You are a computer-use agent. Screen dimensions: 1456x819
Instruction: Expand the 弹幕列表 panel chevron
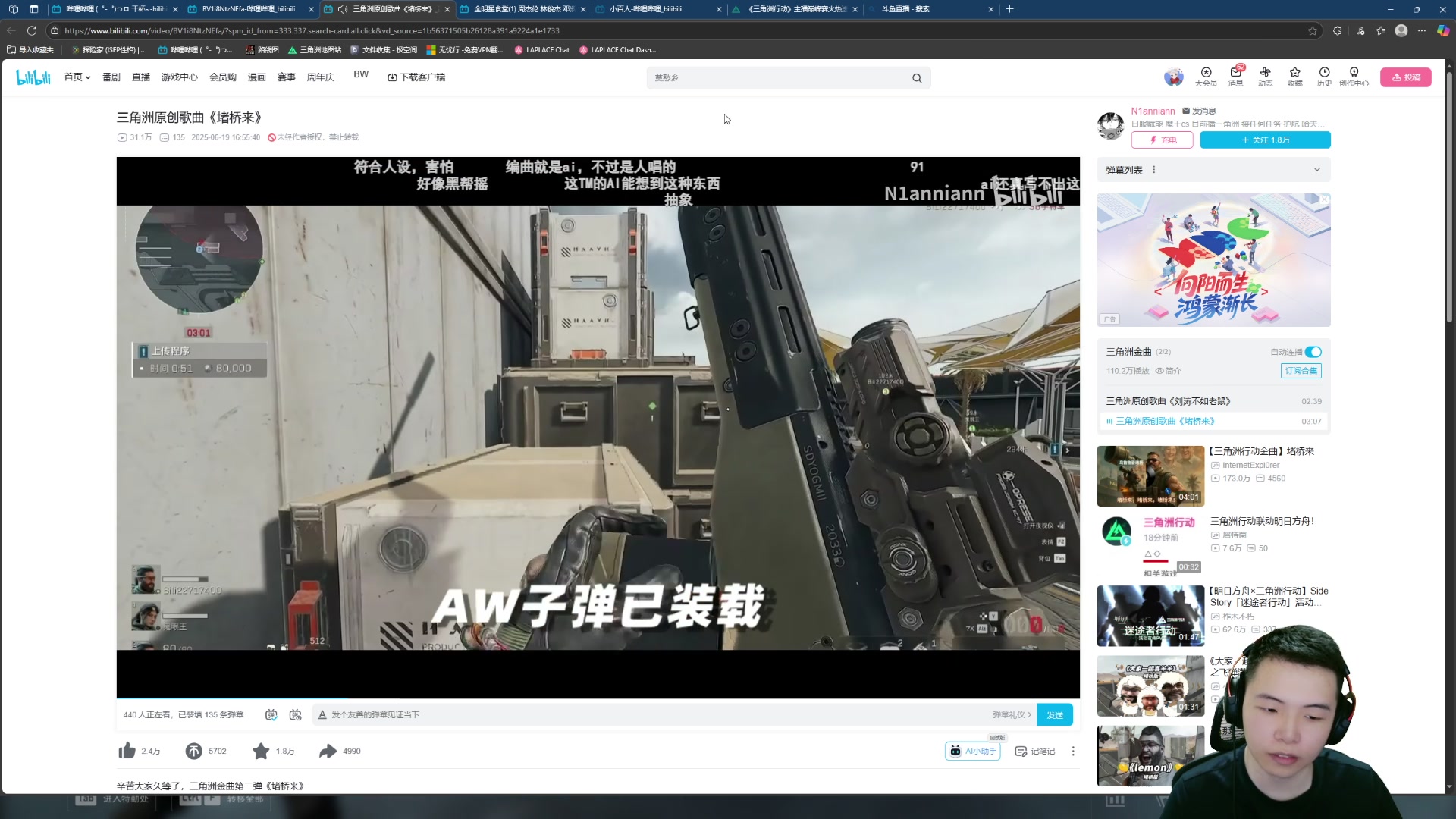pyautogui.click(x=1317, y=170)
